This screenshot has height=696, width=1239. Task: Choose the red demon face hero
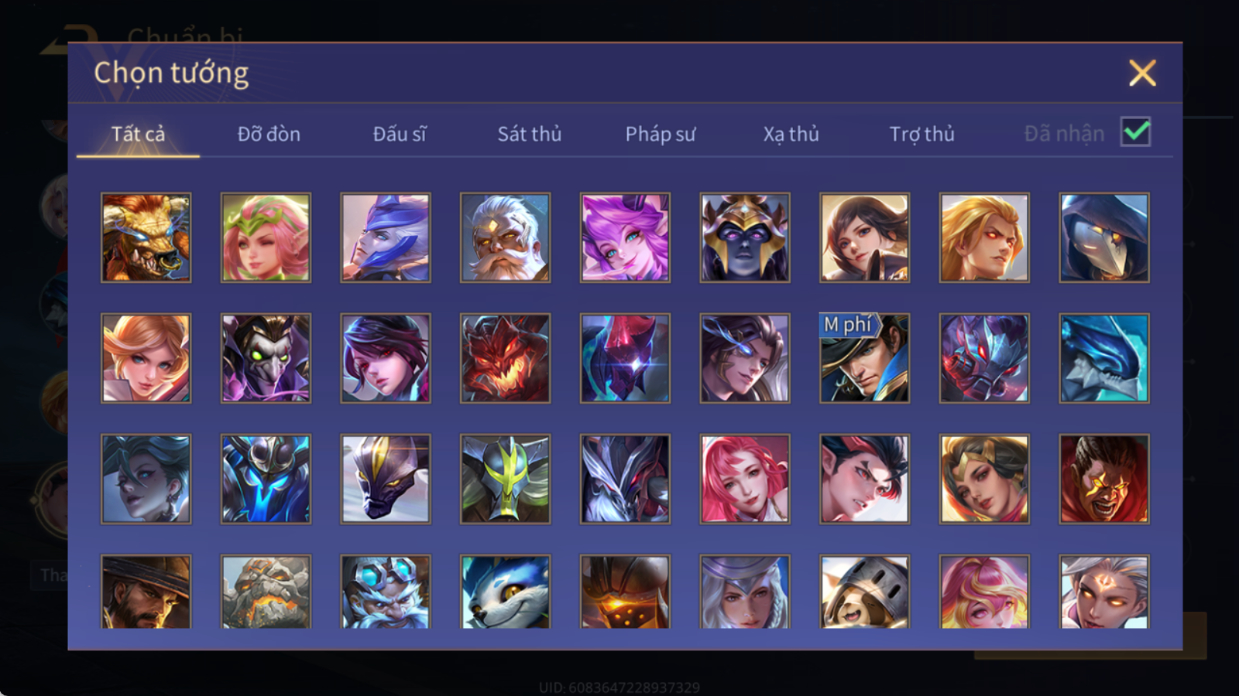click(505, 358)
